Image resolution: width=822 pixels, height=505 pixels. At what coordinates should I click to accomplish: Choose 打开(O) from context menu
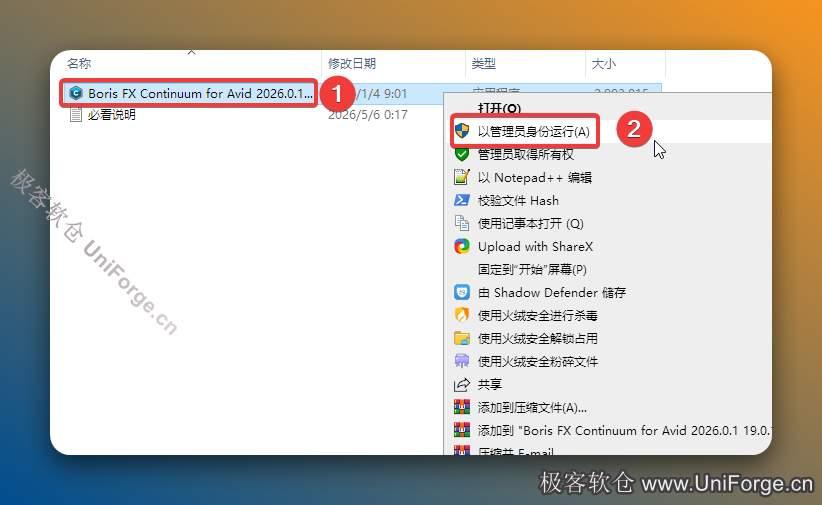pyautogui.click(x=499, y=109)
